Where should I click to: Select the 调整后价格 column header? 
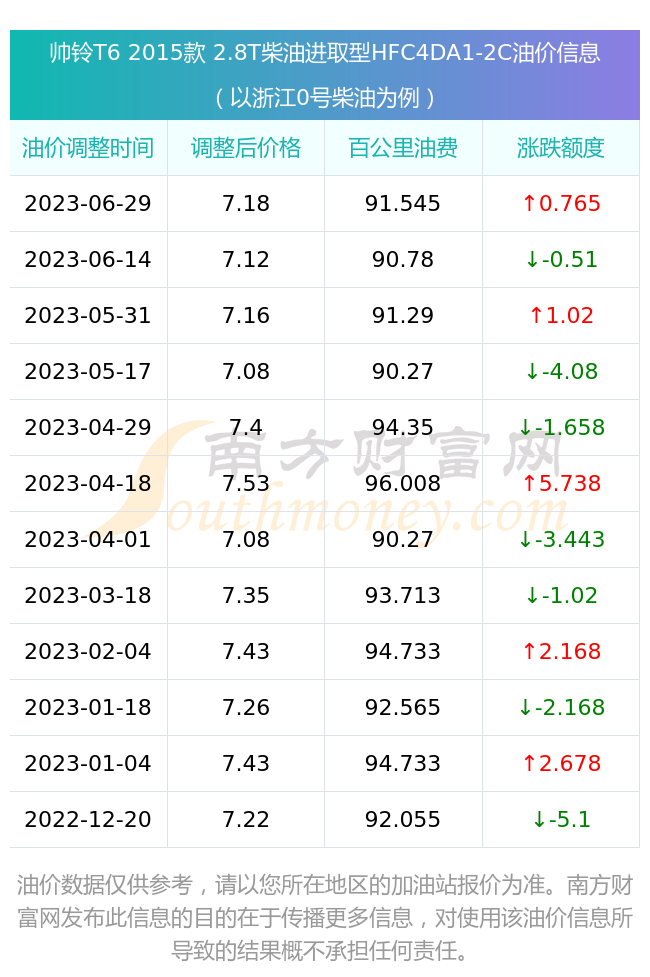[246, 148]
